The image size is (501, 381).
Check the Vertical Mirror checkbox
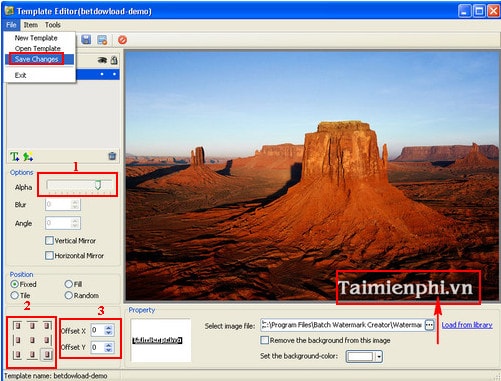(49, 240)
